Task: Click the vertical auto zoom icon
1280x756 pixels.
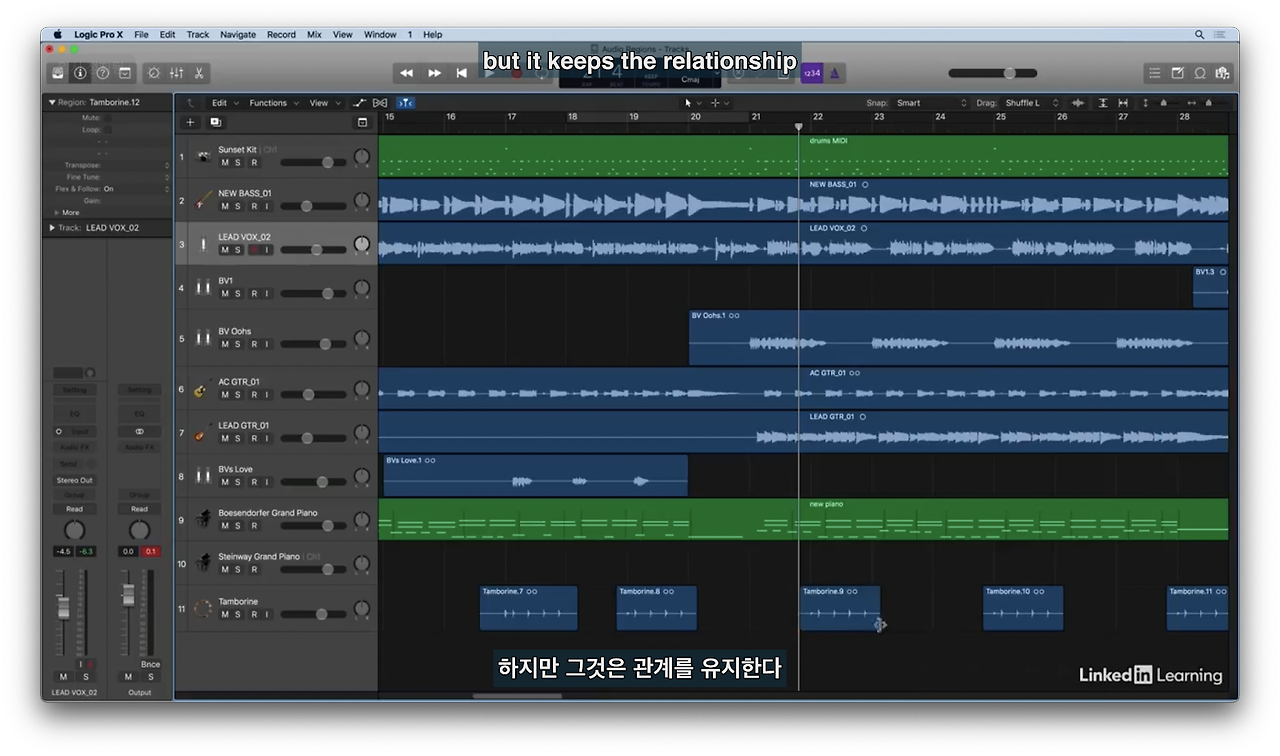Action: 1103,103
